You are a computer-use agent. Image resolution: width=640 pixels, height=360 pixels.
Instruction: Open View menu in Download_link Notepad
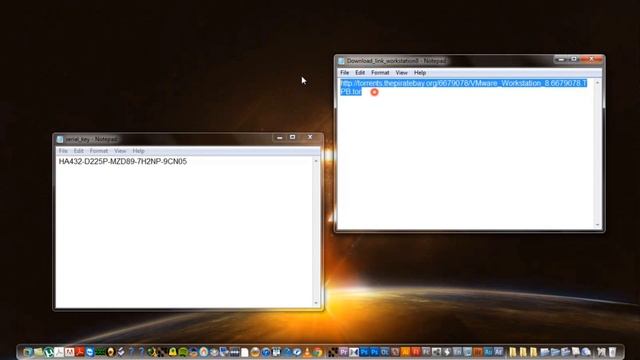401,73
